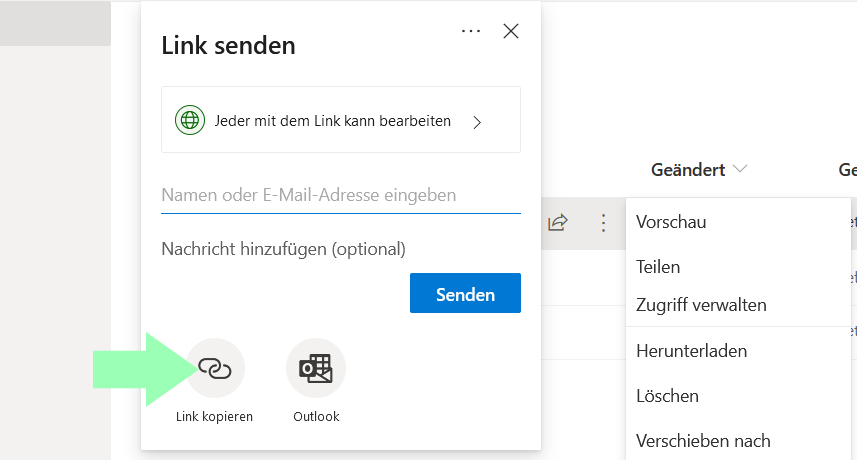Close the Link senden dialog

coord(510,31)
